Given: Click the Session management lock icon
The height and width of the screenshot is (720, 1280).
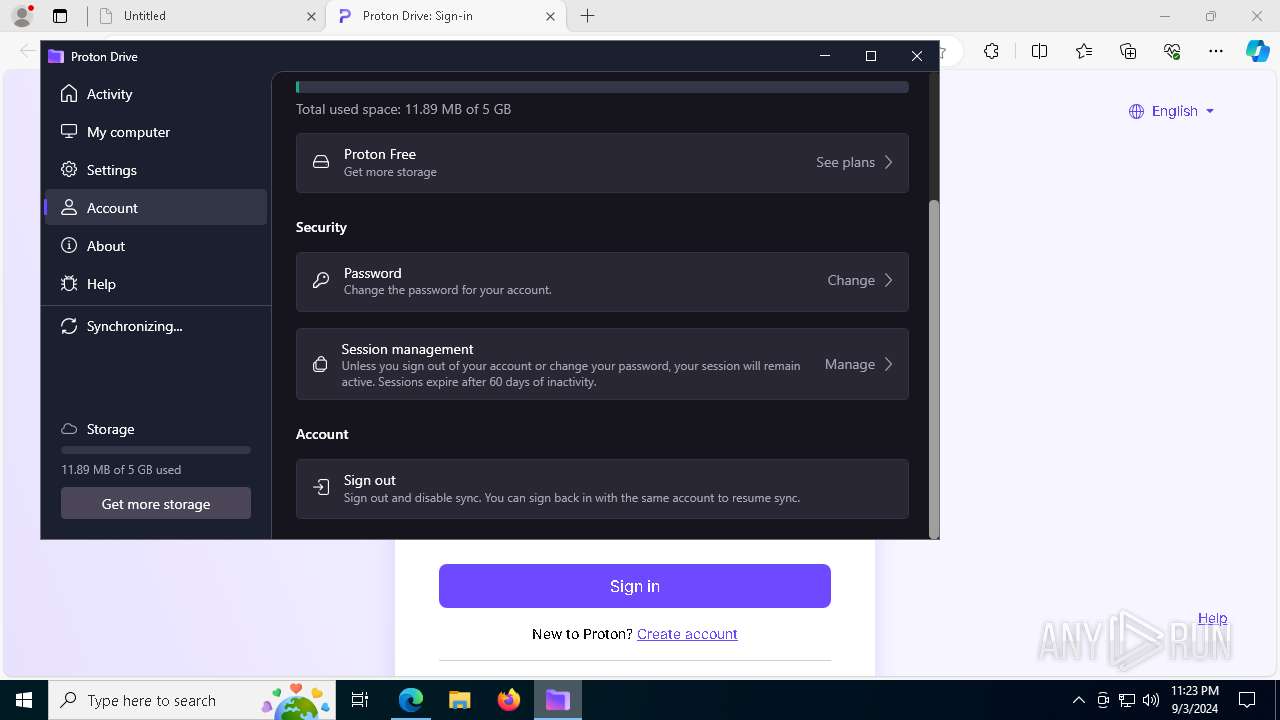Looking at the screenshot, I should (320, 364).
